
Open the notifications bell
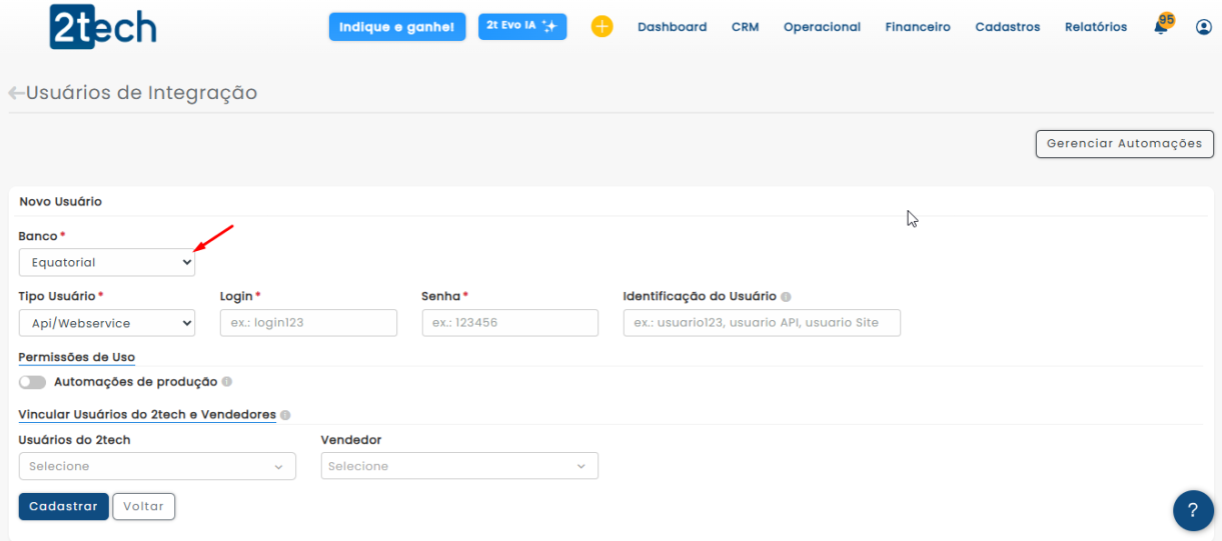[1161, 27]
